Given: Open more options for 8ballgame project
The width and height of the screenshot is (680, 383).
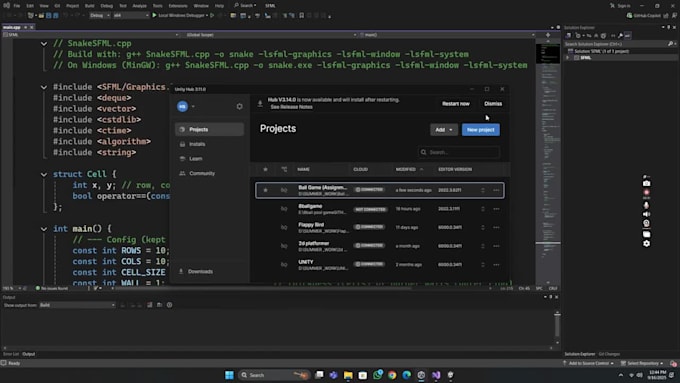Looking at the screenshot, I should point(496,209).
